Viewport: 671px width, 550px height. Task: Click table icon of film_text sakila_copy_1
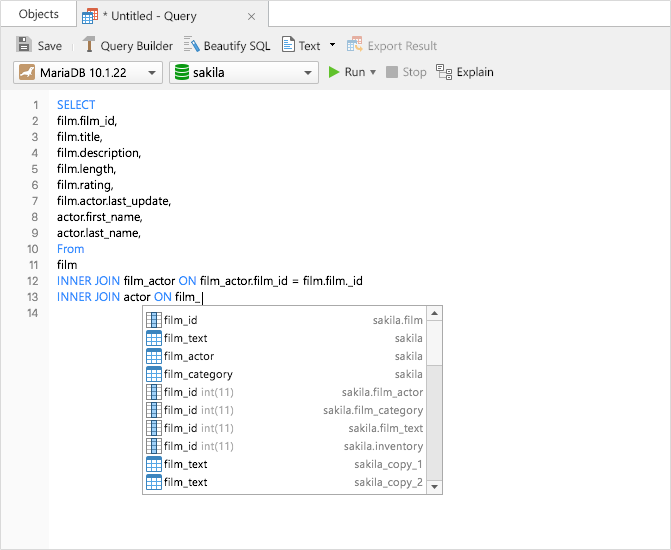154,464
